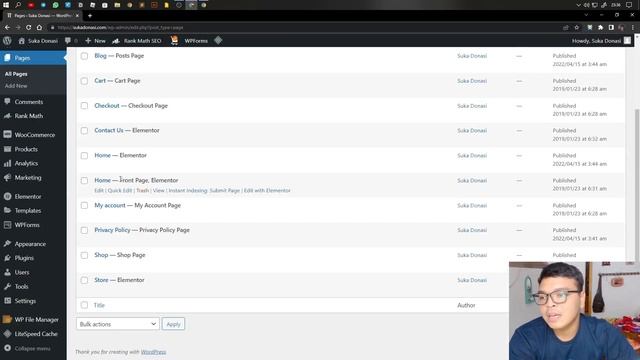Open WP File Manager in sidebar
The width and height of the screenshot is (640, 360).
coord(36,320)
